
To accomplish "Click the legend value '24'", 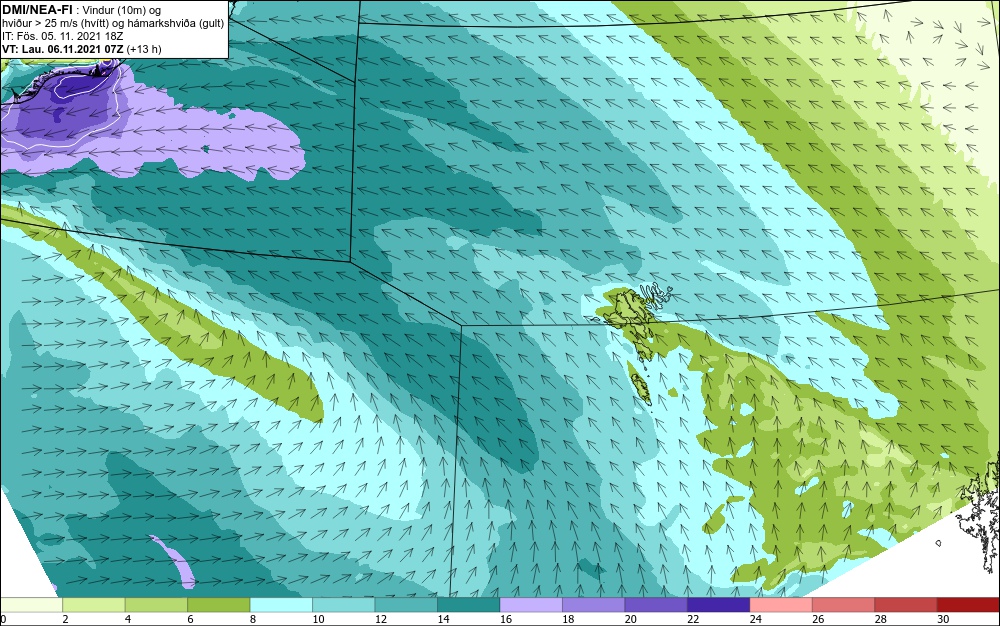I will (x=756, y=619).
